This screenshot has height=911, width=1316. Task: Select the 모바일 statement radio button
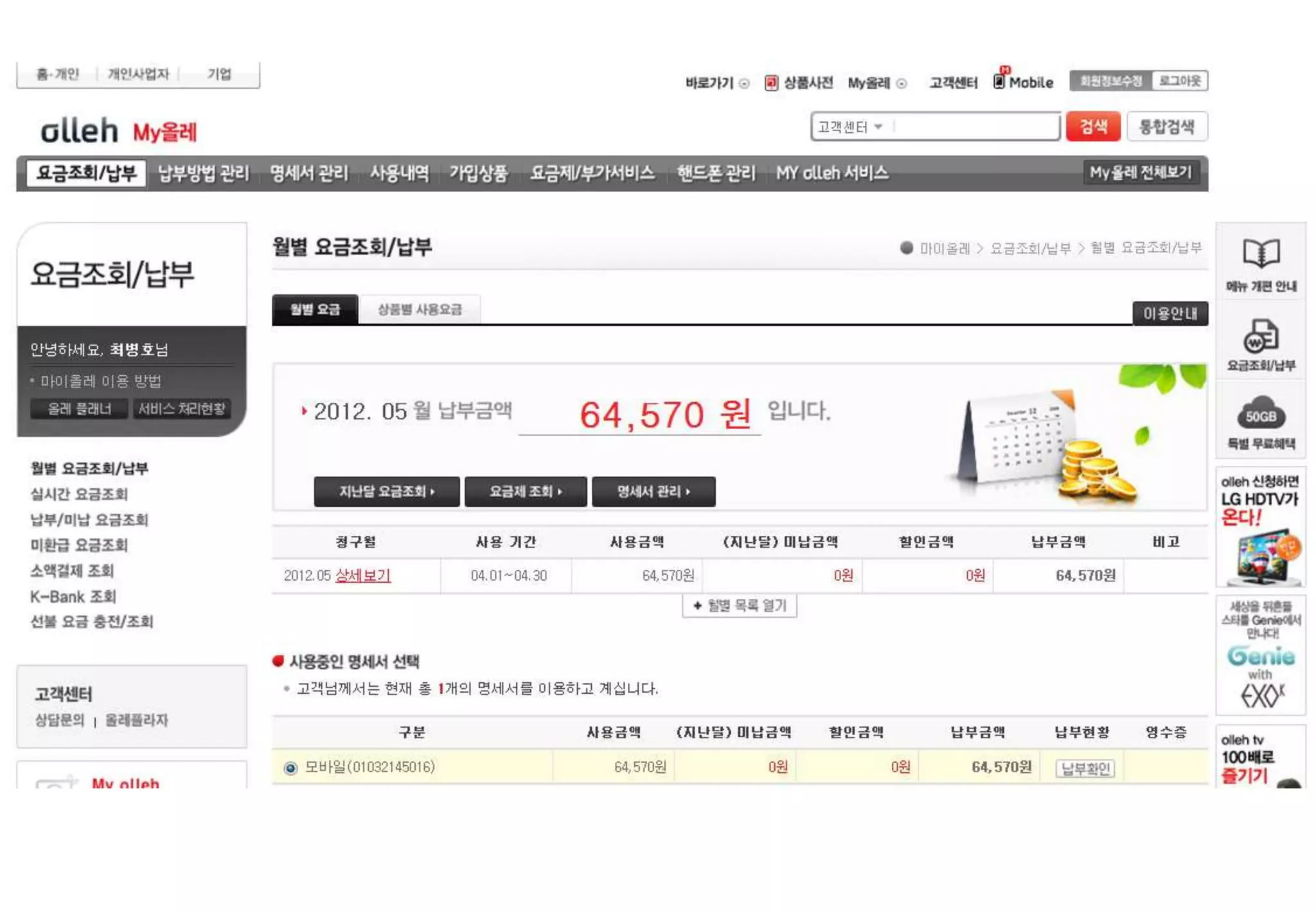pyautogui.click(x=290, y=768)
